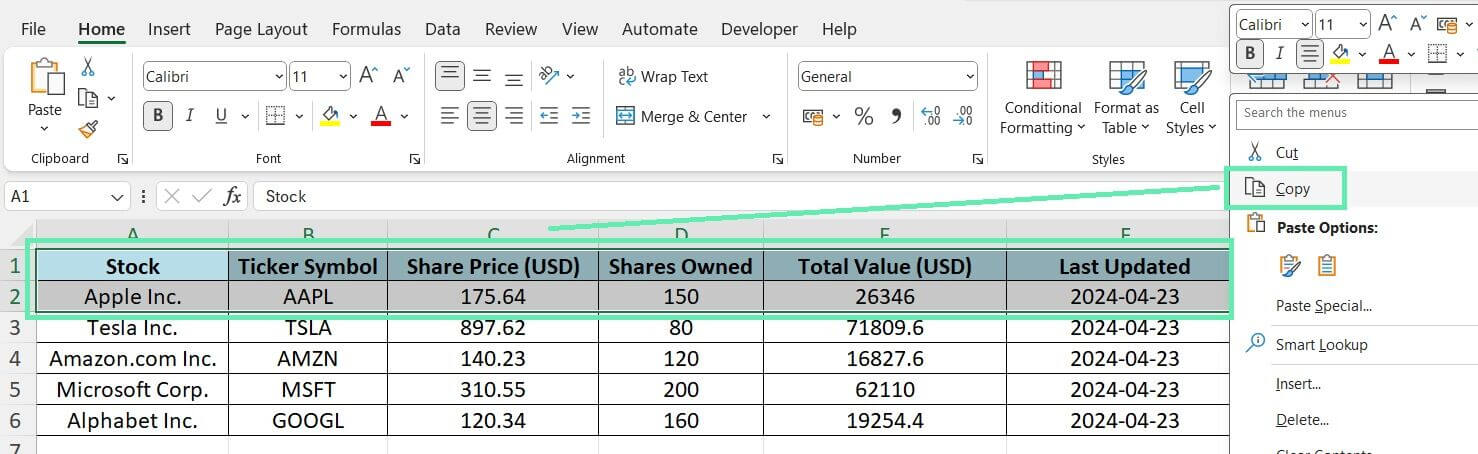This screenshot has width=1478, height=454.
Task: Open Format as Table dropdown
Action: click(1126, 98)
